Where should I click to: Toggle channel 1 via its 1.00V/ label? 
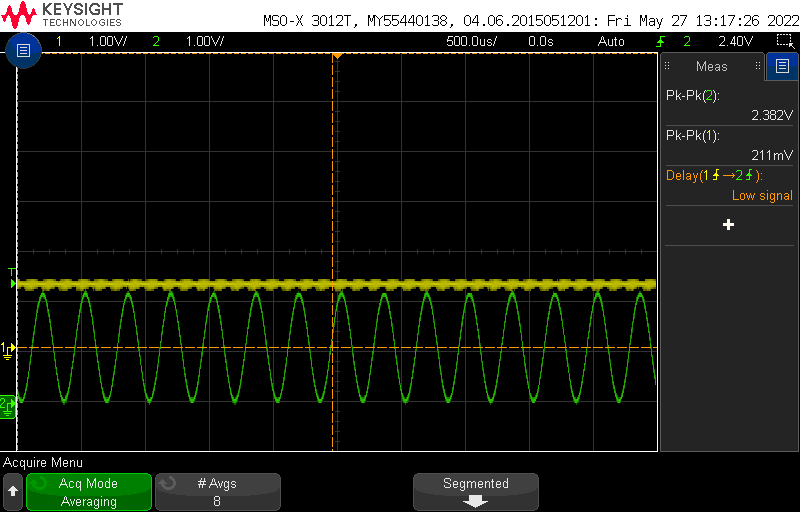[x=107, y=41]
